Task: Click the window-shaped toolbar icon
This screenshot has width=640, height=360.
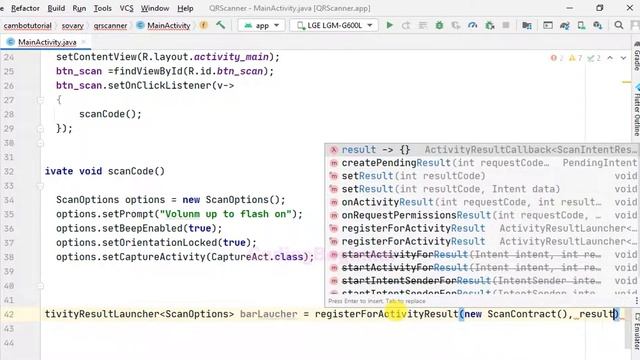Action: (x=548, y=25)
